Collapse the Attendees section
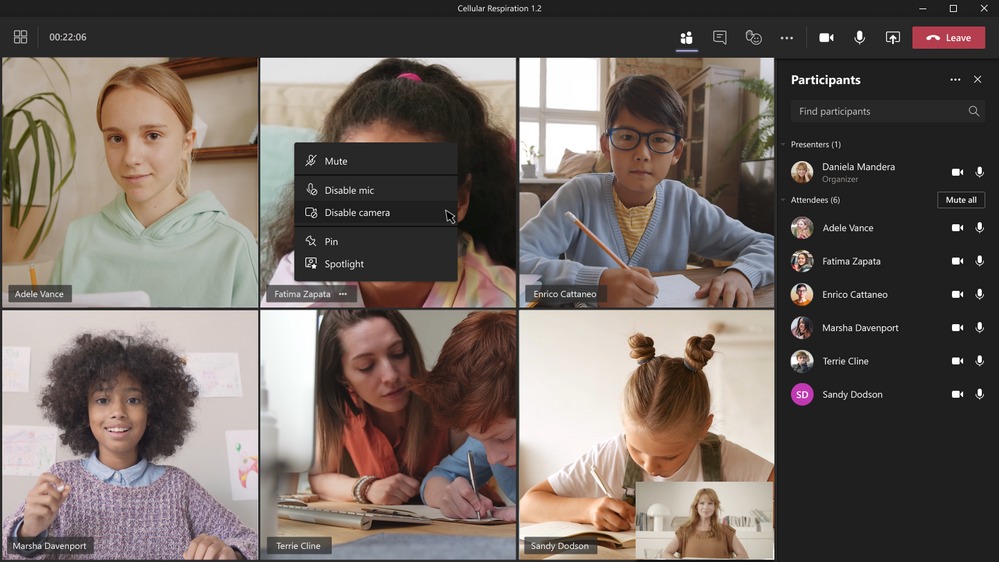This screenshot has height=562, width=999. pyautogui.click(x=784, y=200)
